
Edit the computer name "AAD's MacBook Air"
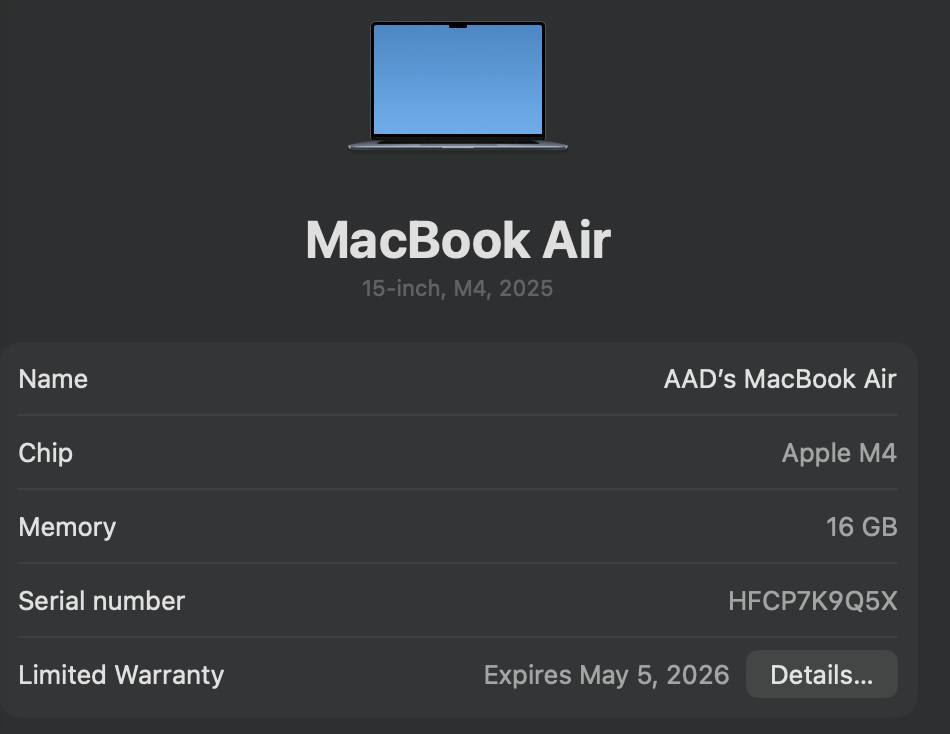click(x=780, y=379)
